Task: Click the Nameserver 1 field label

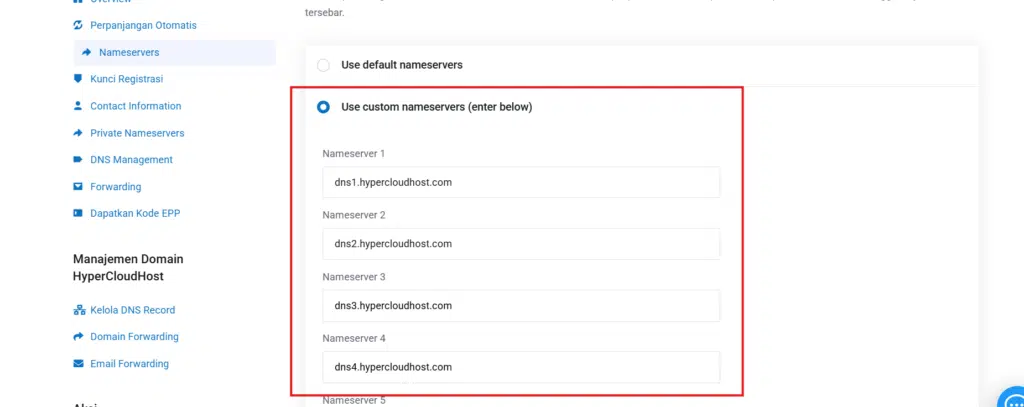Action: point(354,154)
